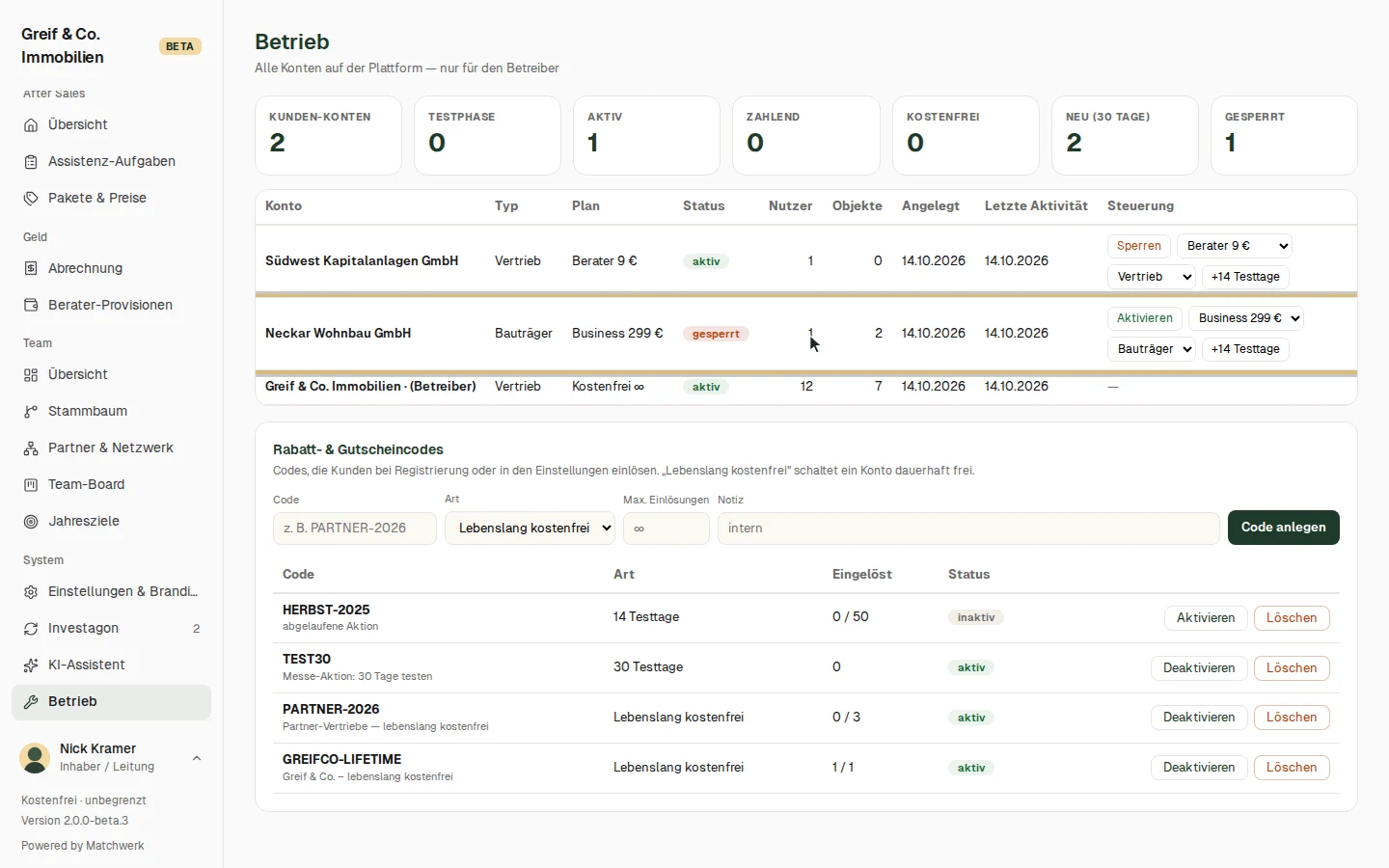Open Übersicht home icon under After Sales
The image size is (1389, 868).
31,125
